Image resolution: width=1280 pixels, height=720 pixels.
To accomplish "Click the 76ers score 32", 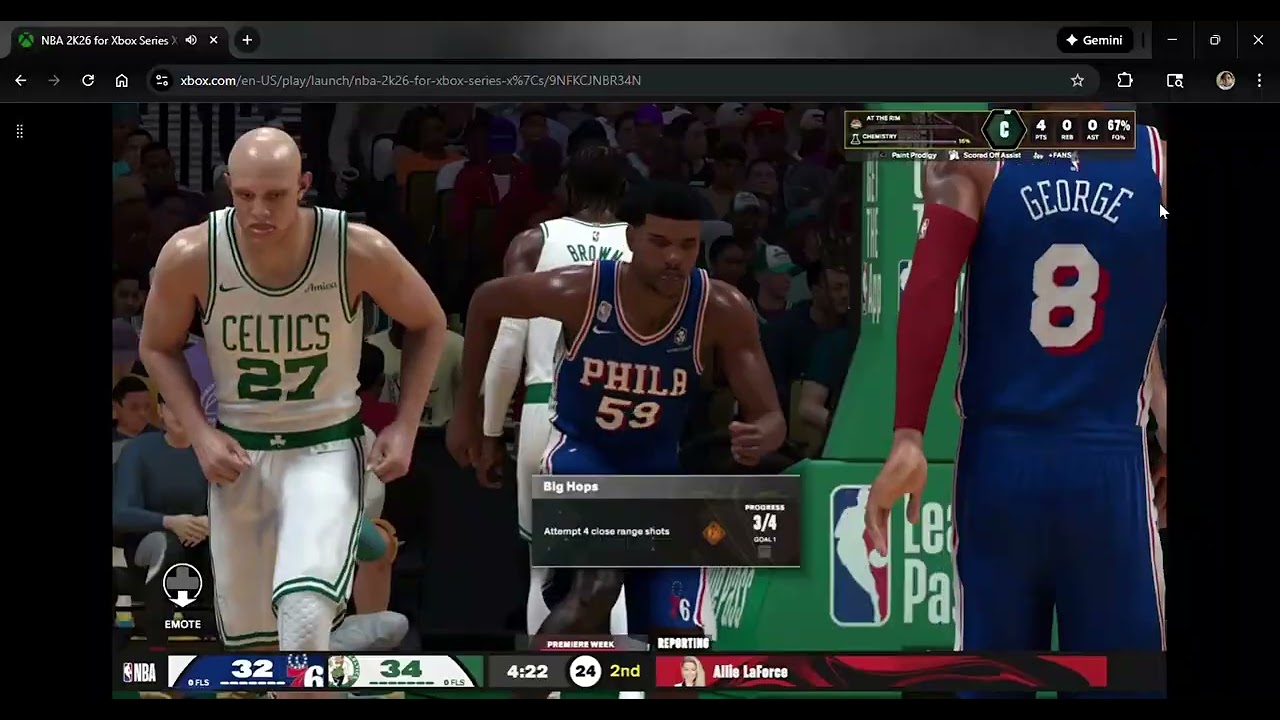I will point(252,669).
